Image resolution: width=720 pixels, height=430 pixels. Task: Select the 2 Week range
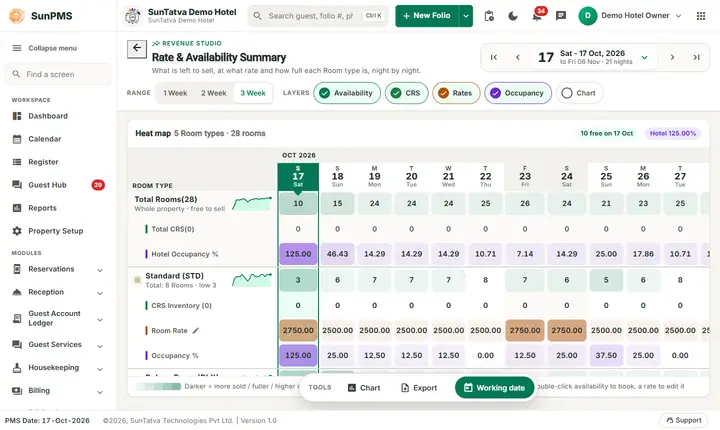click(214, 93)
